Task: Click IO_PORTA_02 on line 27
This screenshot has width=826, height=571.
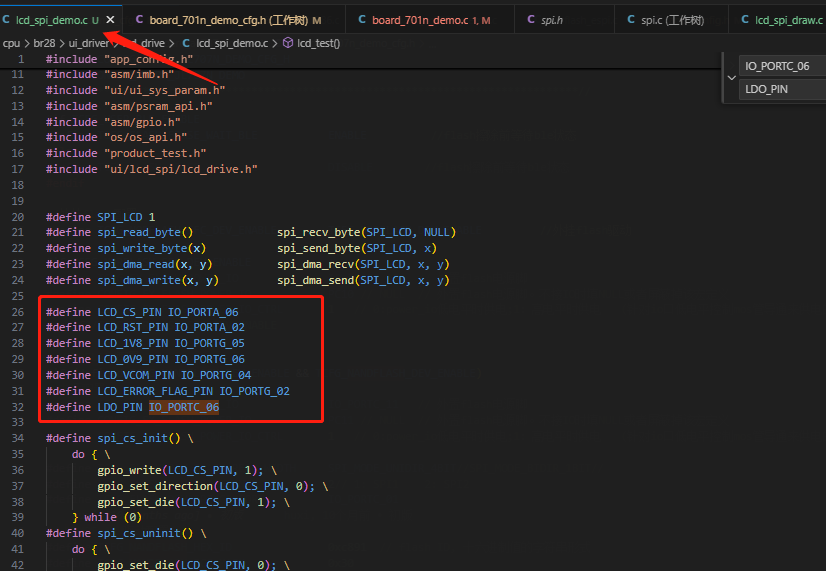Action: coord(210,327)
